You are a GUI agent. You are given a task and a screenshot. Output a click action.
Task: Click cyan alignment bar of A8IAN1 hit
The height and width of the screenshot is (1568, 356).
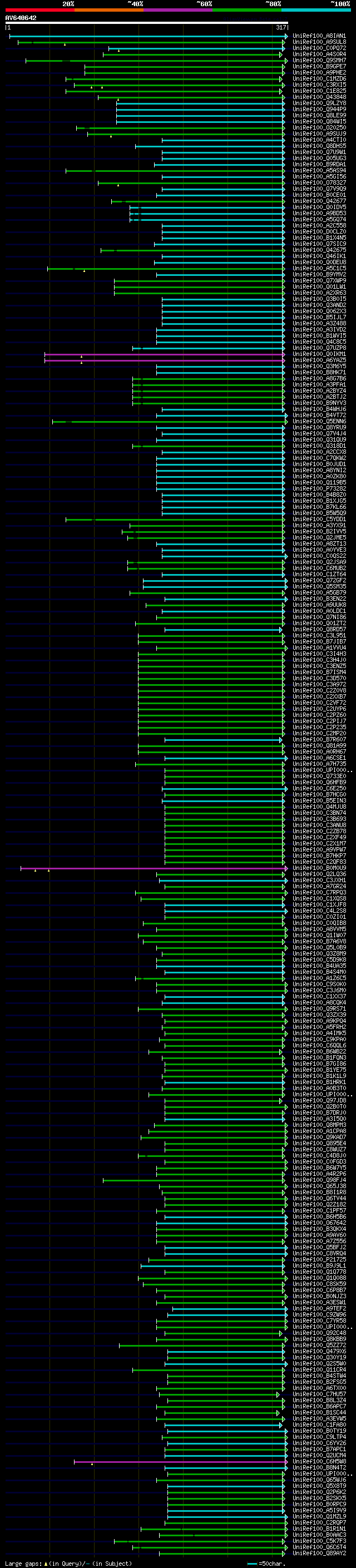148,36
